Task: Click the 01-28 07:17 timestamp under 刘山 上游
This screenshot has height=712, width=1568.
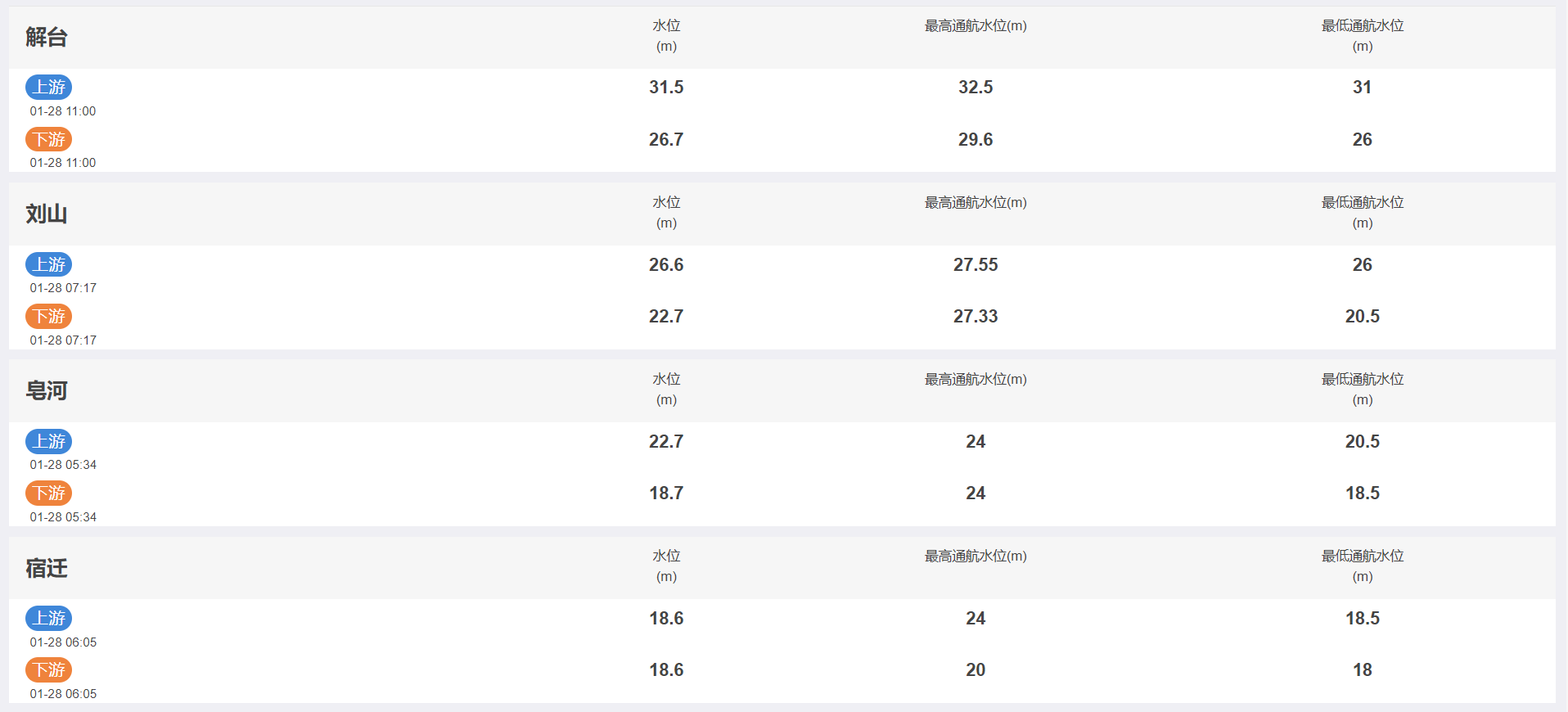Action: (x=63, y=288)
